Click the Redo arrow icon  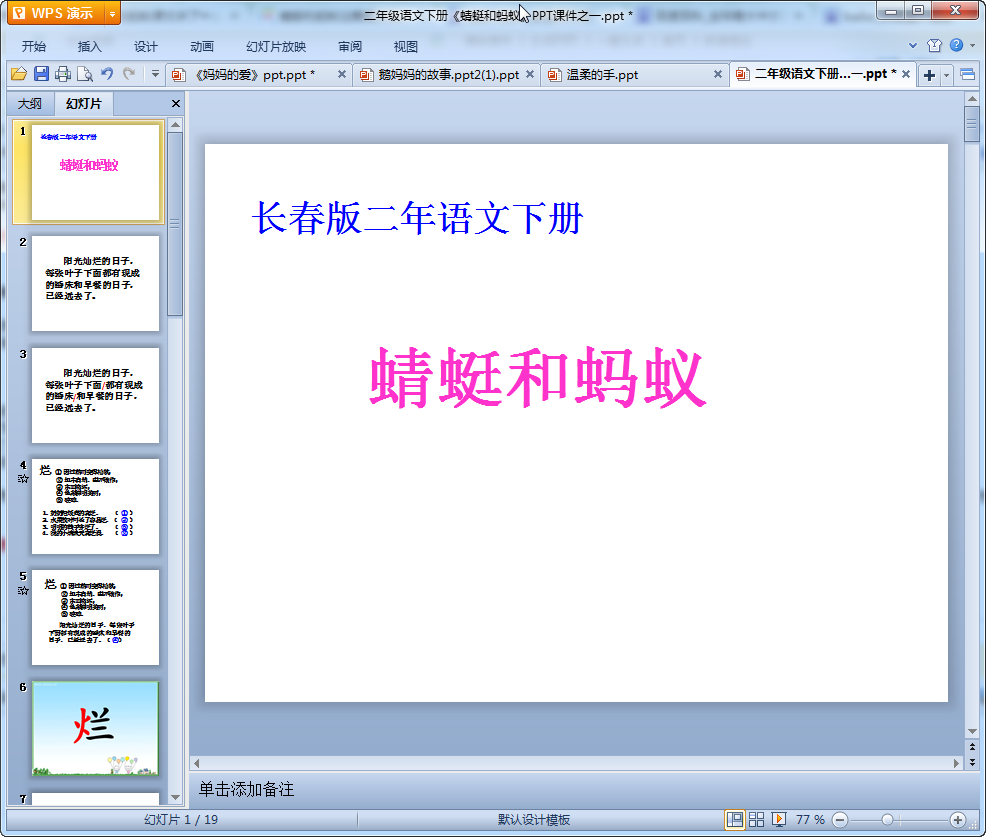pos(130,74)
